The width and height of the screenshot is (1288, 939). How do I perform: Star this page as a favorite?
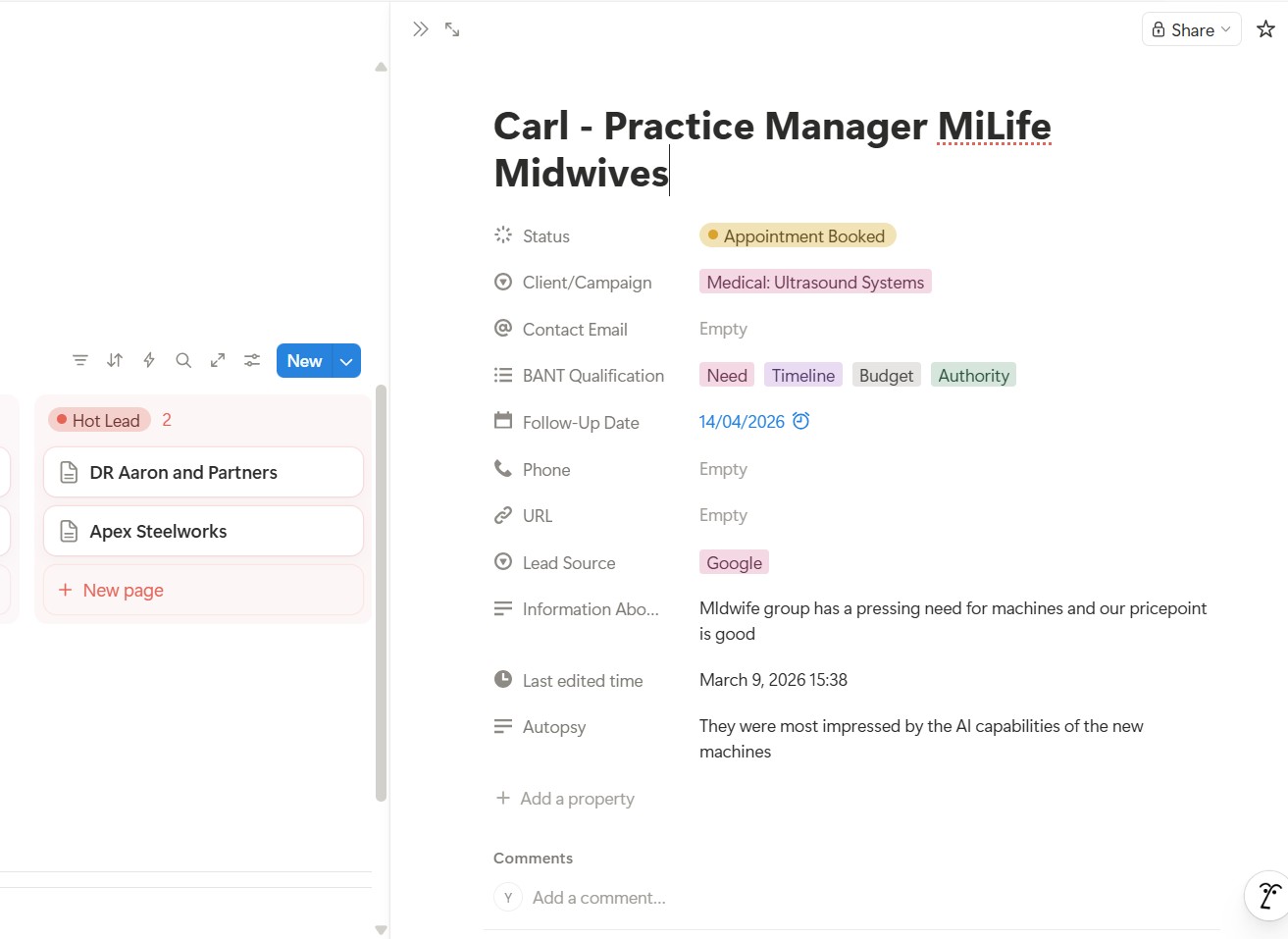1265,29
